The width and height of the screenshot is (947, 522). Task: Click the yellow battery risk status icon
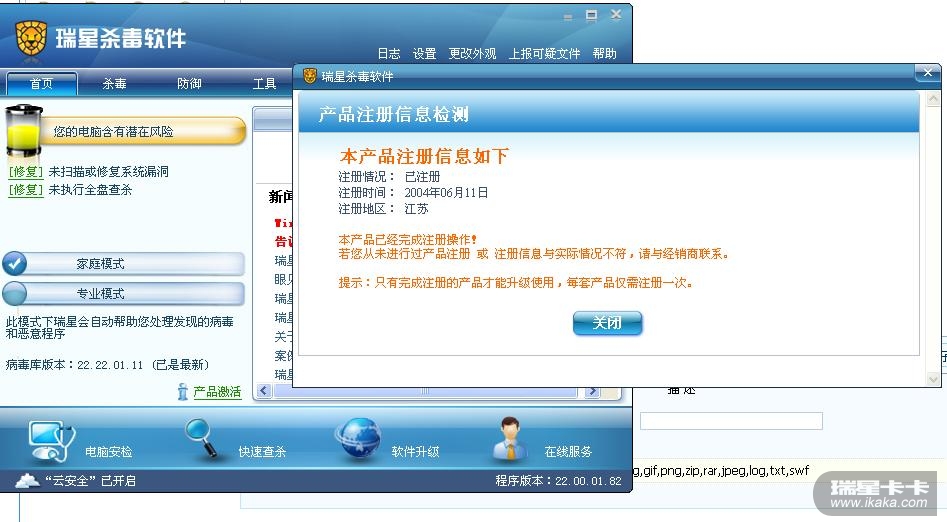coord(24,130)
